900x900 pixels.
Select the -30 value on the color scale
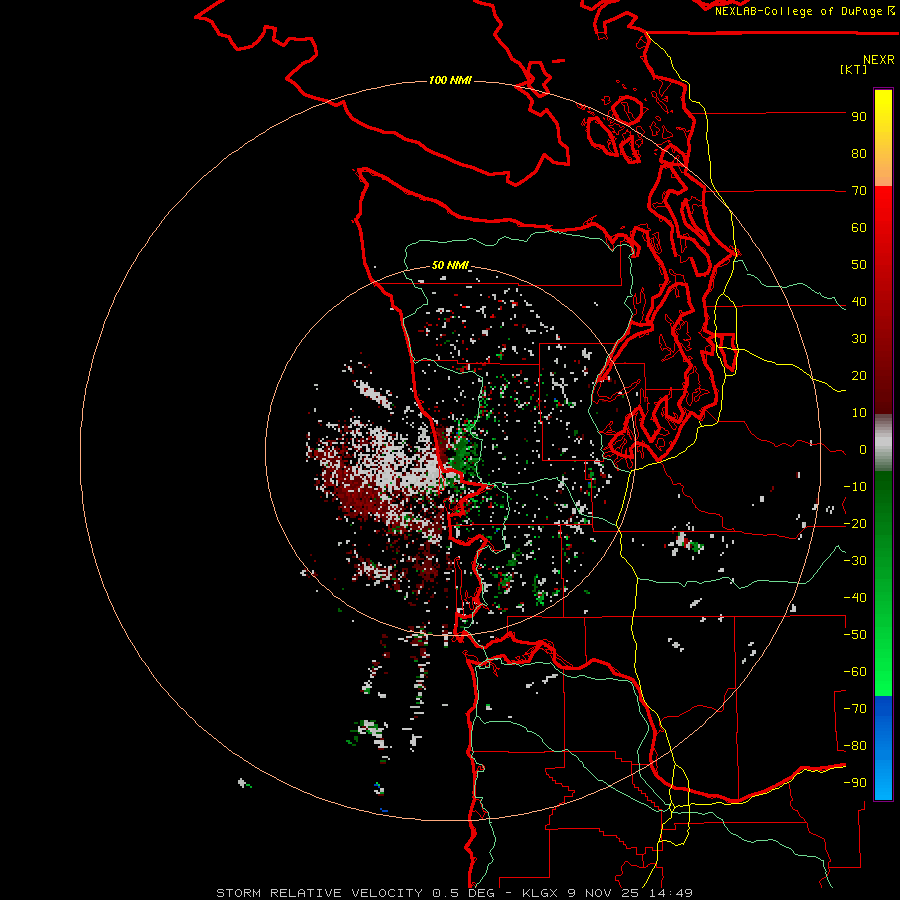pos(855,561)
